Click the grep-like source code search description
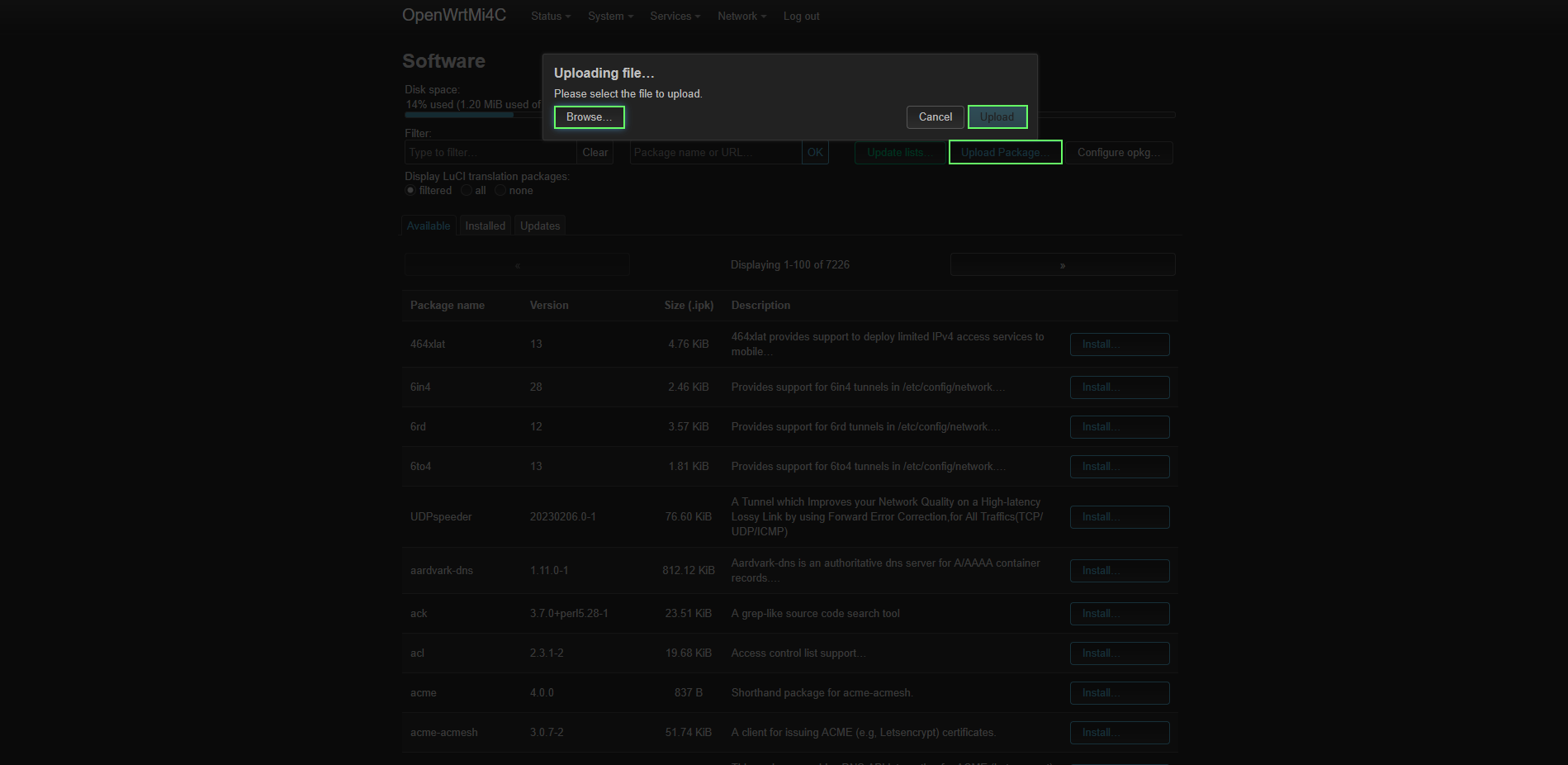The image size is (1568, 765). coord(816,614)
